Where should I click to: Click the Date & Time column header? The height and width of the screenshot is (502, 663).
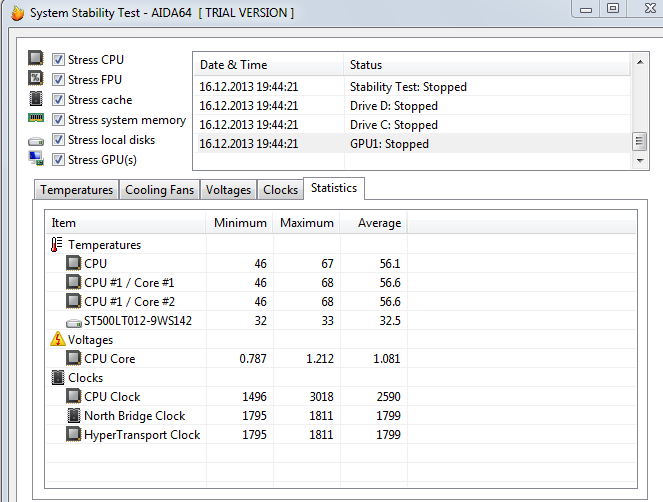tap(268, 65)
